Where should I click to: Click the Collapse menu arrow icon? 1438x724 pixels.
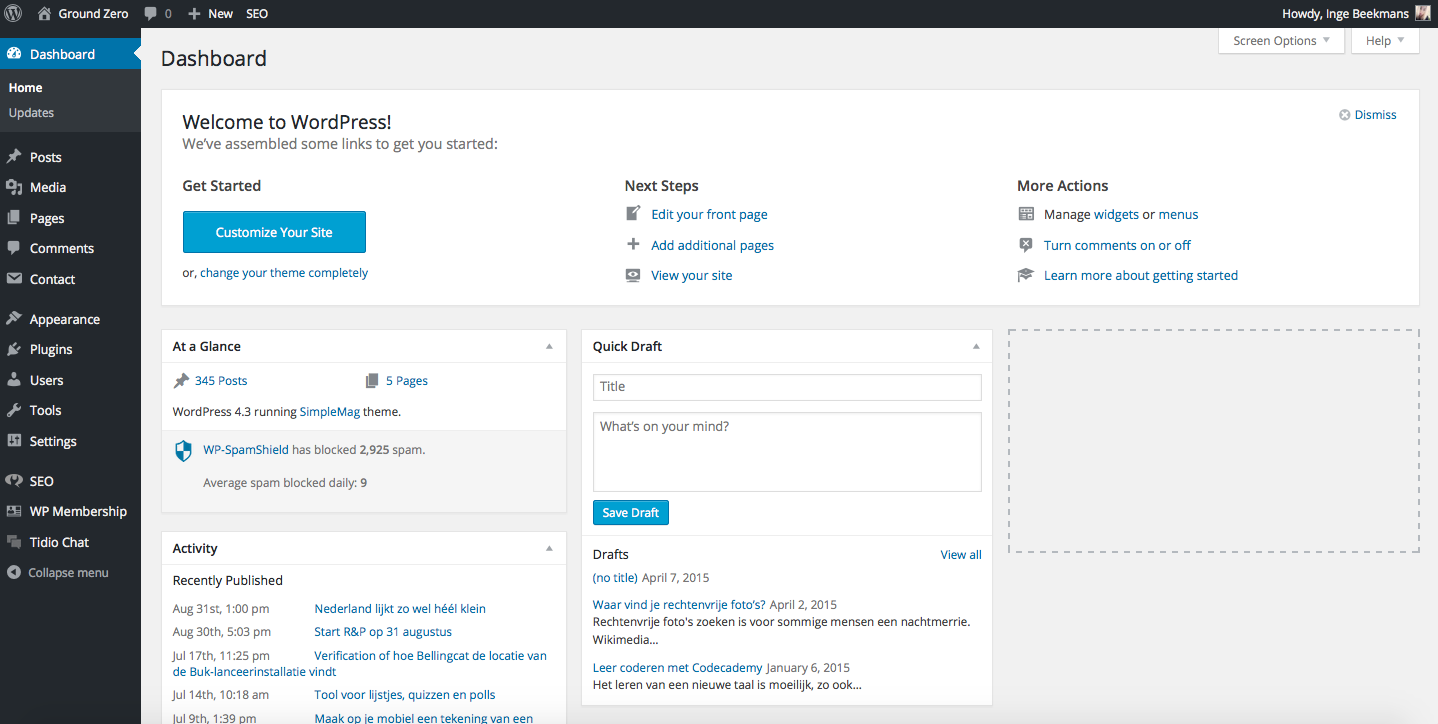point(14,573)
